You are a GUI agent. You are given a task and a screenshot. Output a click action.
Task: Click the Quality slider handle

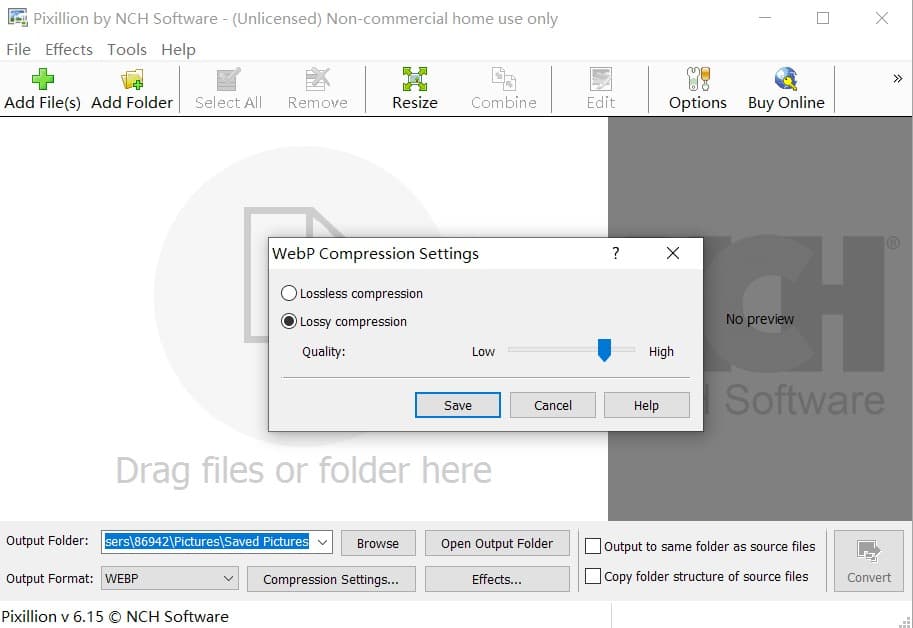tap(604, 350)
